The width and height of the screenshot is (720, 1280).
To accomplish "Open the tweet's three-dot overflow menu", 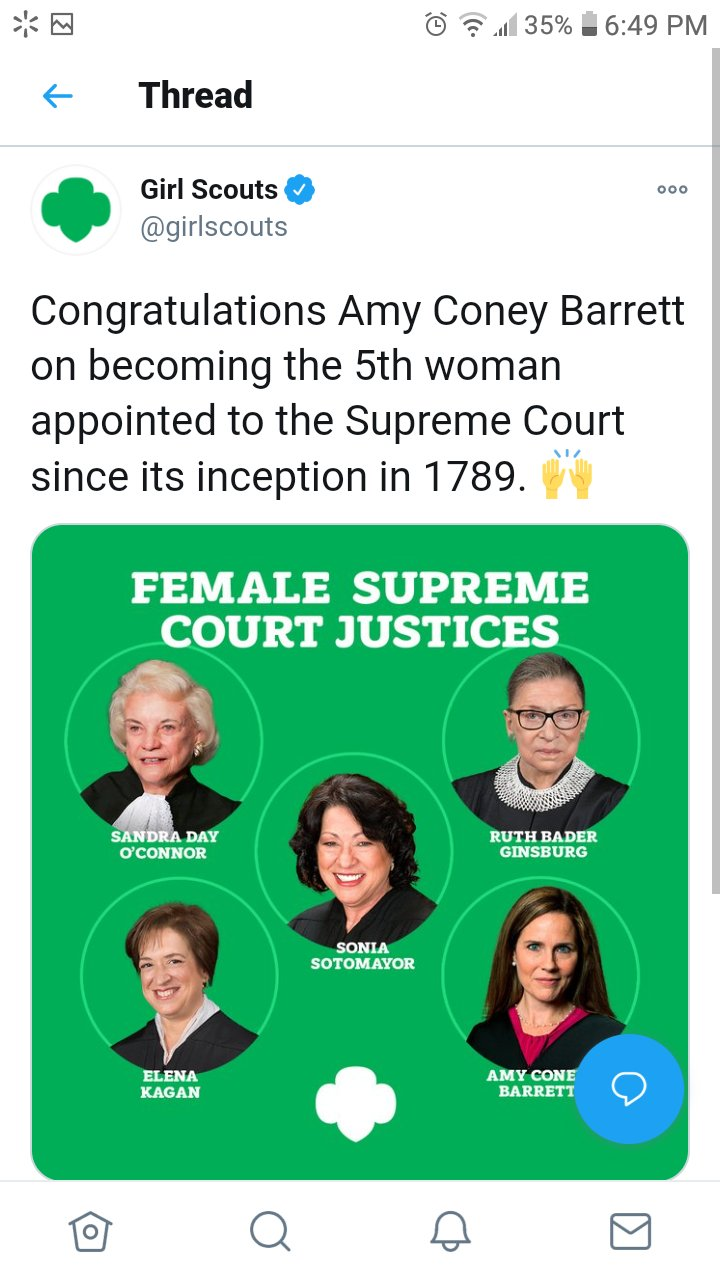I will [x=672, y=189].
